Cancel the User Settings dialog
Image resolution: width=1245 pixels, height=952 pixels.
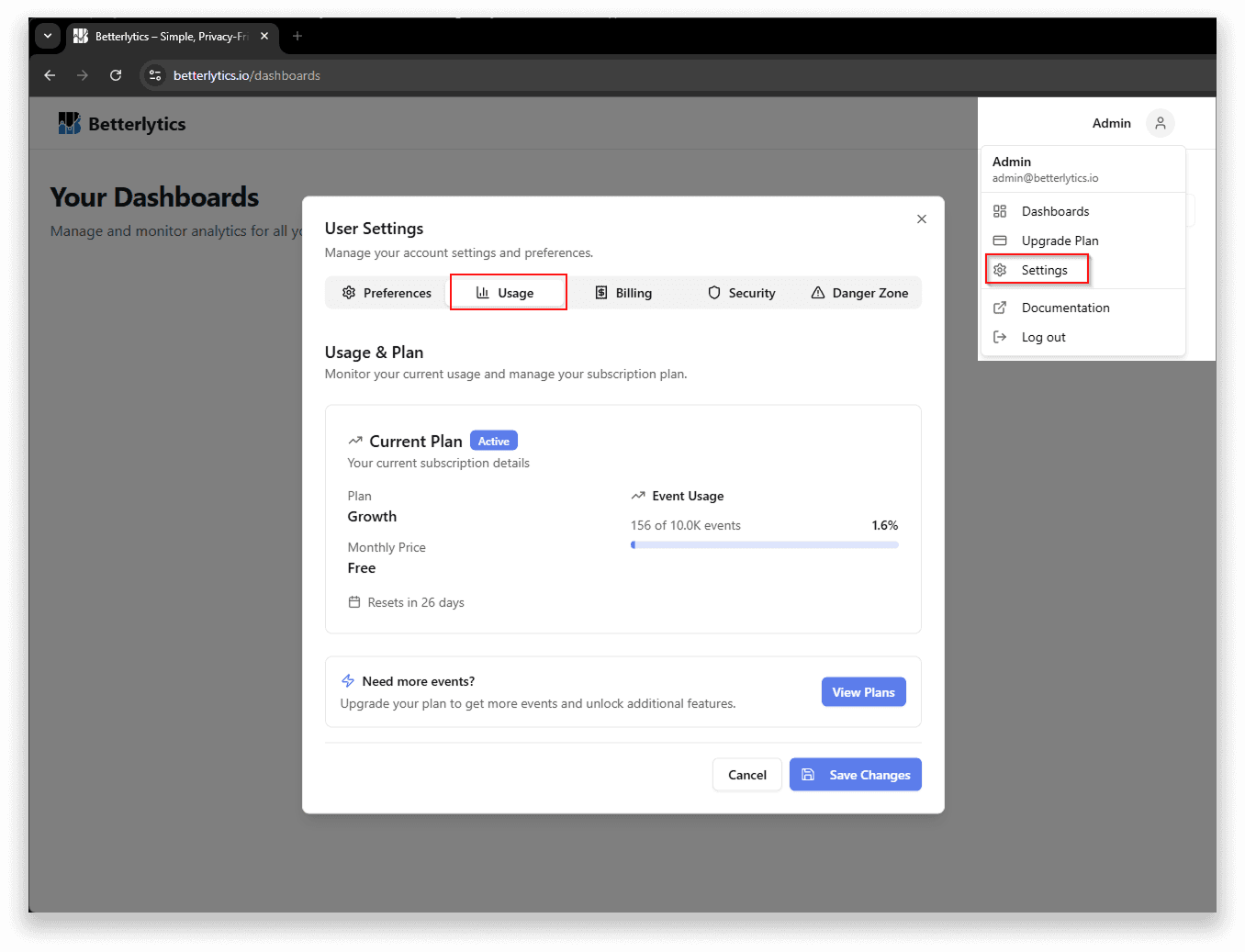[x=747, y=775]
